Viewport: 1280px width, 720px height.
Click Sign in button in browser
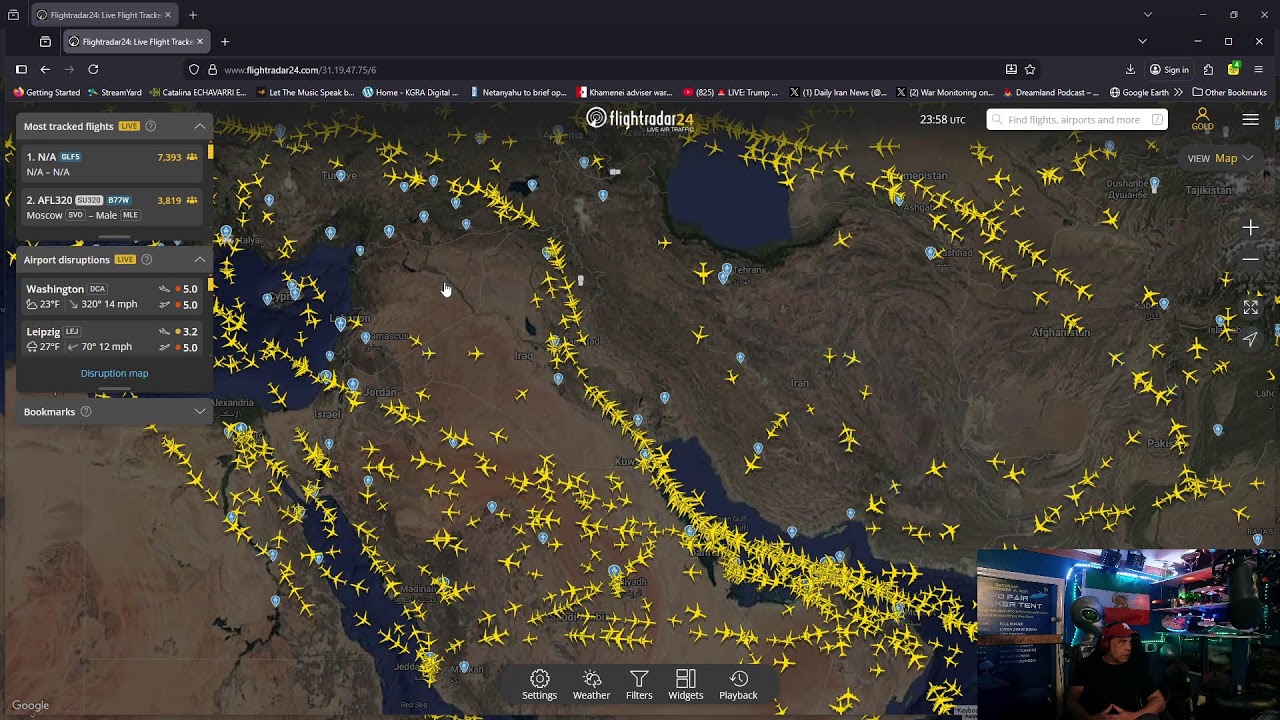(x=1169, y=69)
